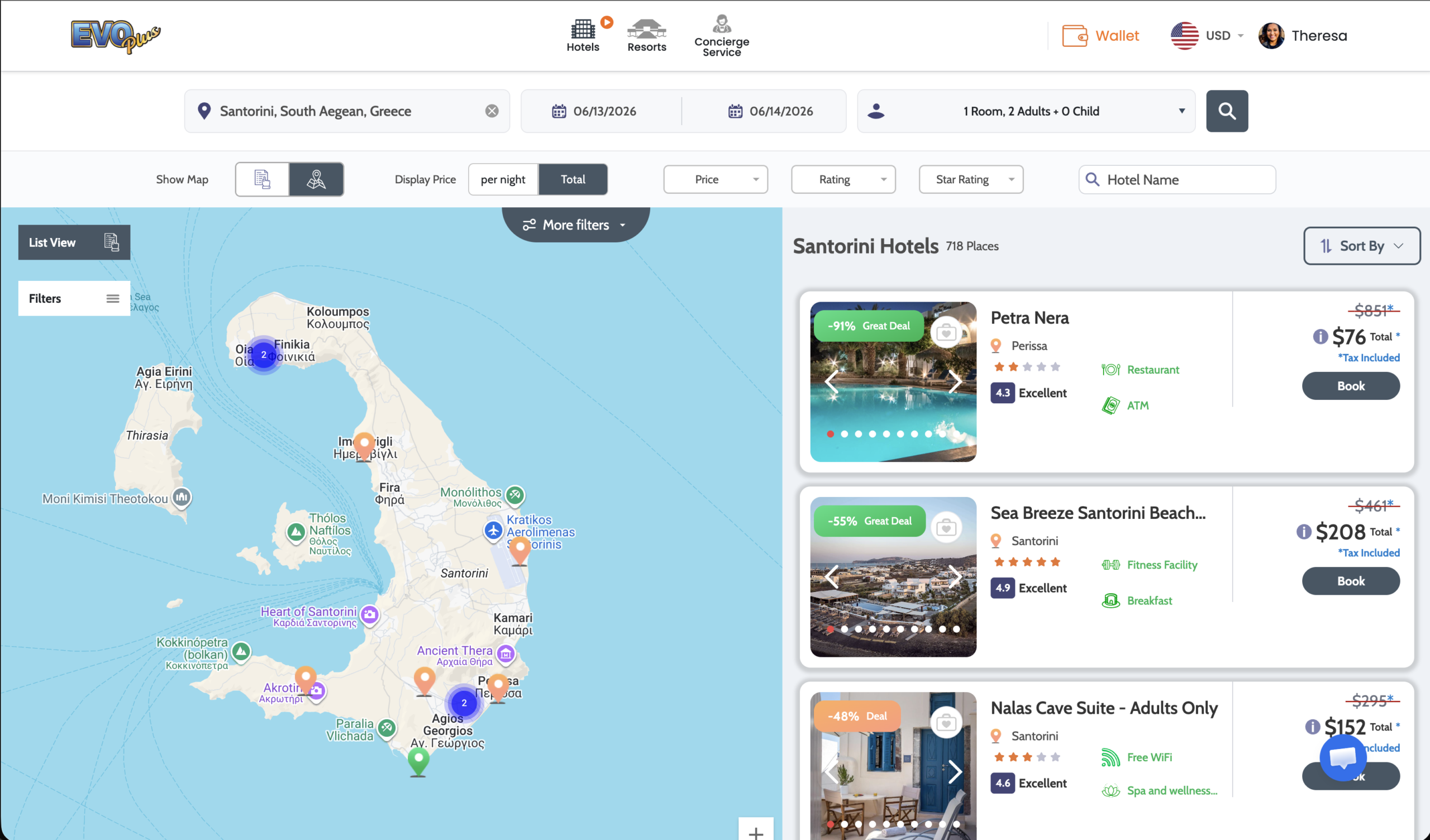
Task: Save Petra Nera to favorites
Action: pyautogui.click(x=946, y=333)
